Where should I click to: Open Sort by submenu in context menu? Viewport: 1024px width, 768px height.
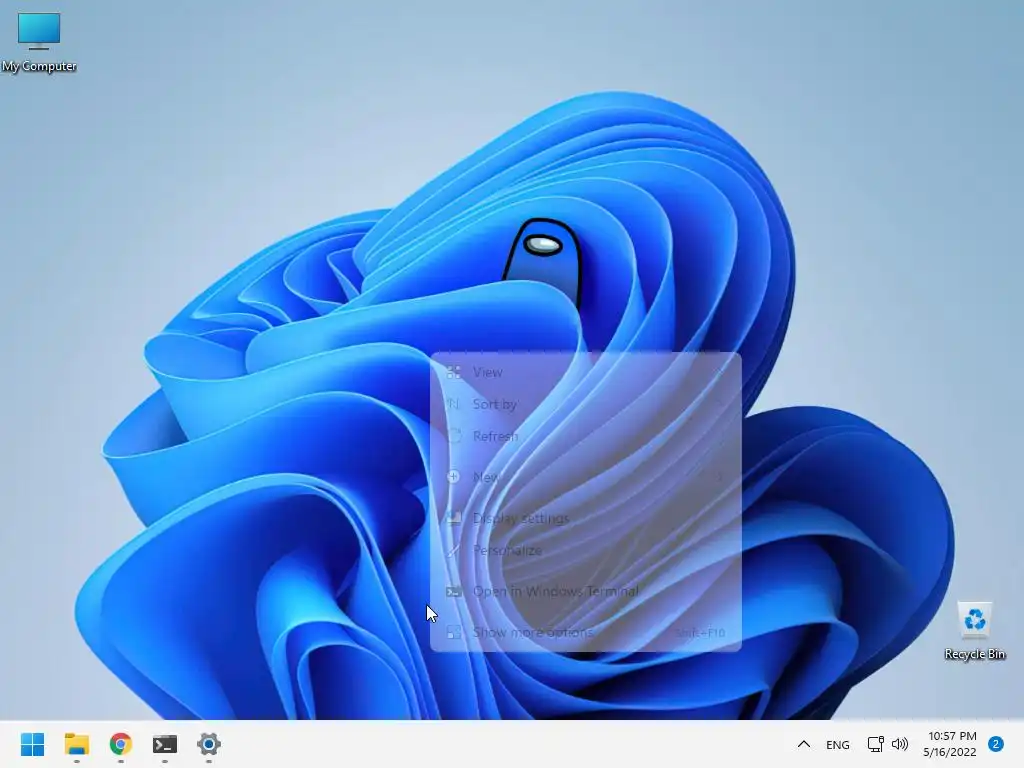(x=586, y=404)
